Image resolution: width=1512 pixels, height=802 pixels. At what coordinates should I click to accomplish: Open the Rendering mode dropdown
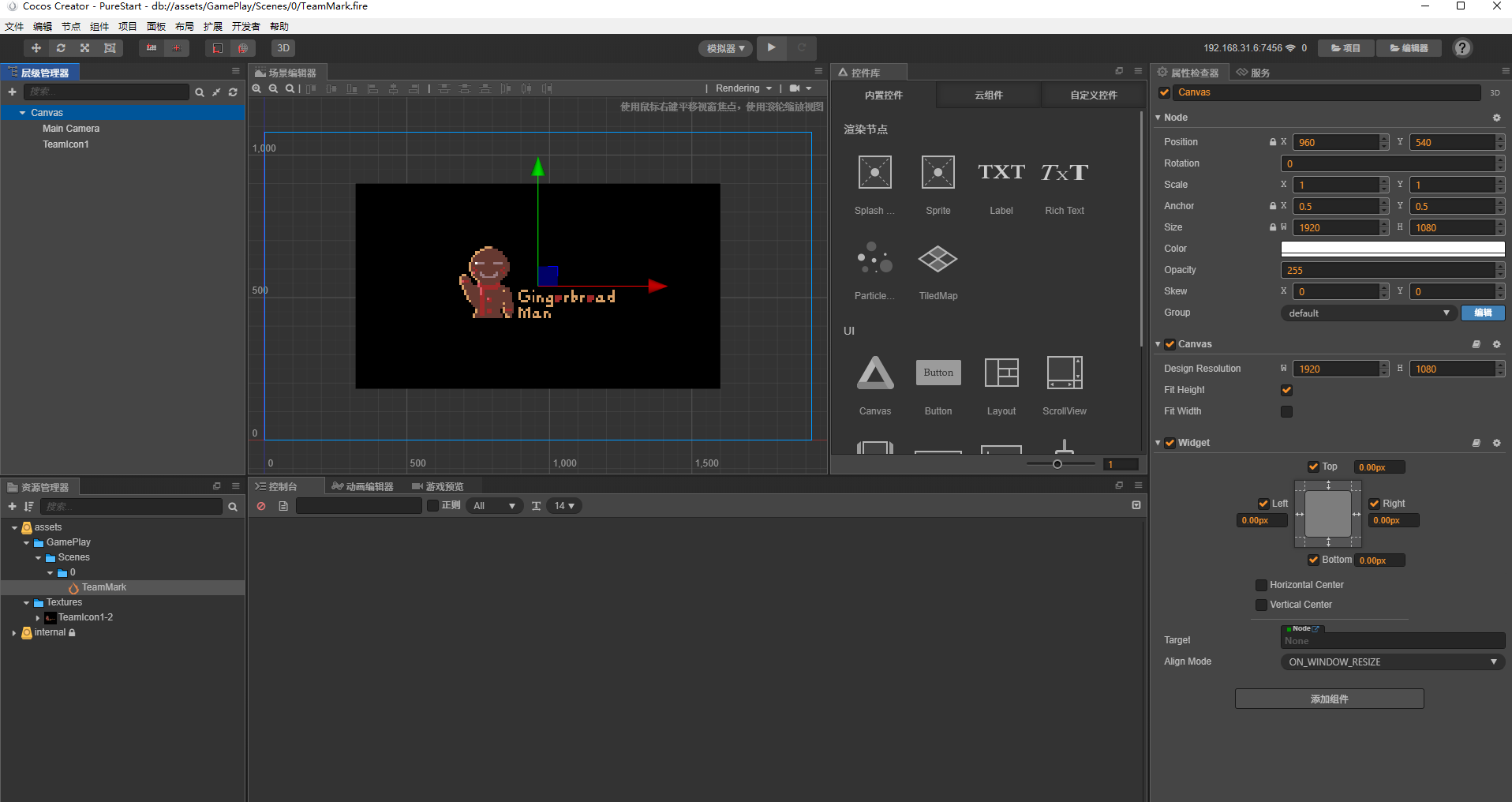[x=743, y=88]
